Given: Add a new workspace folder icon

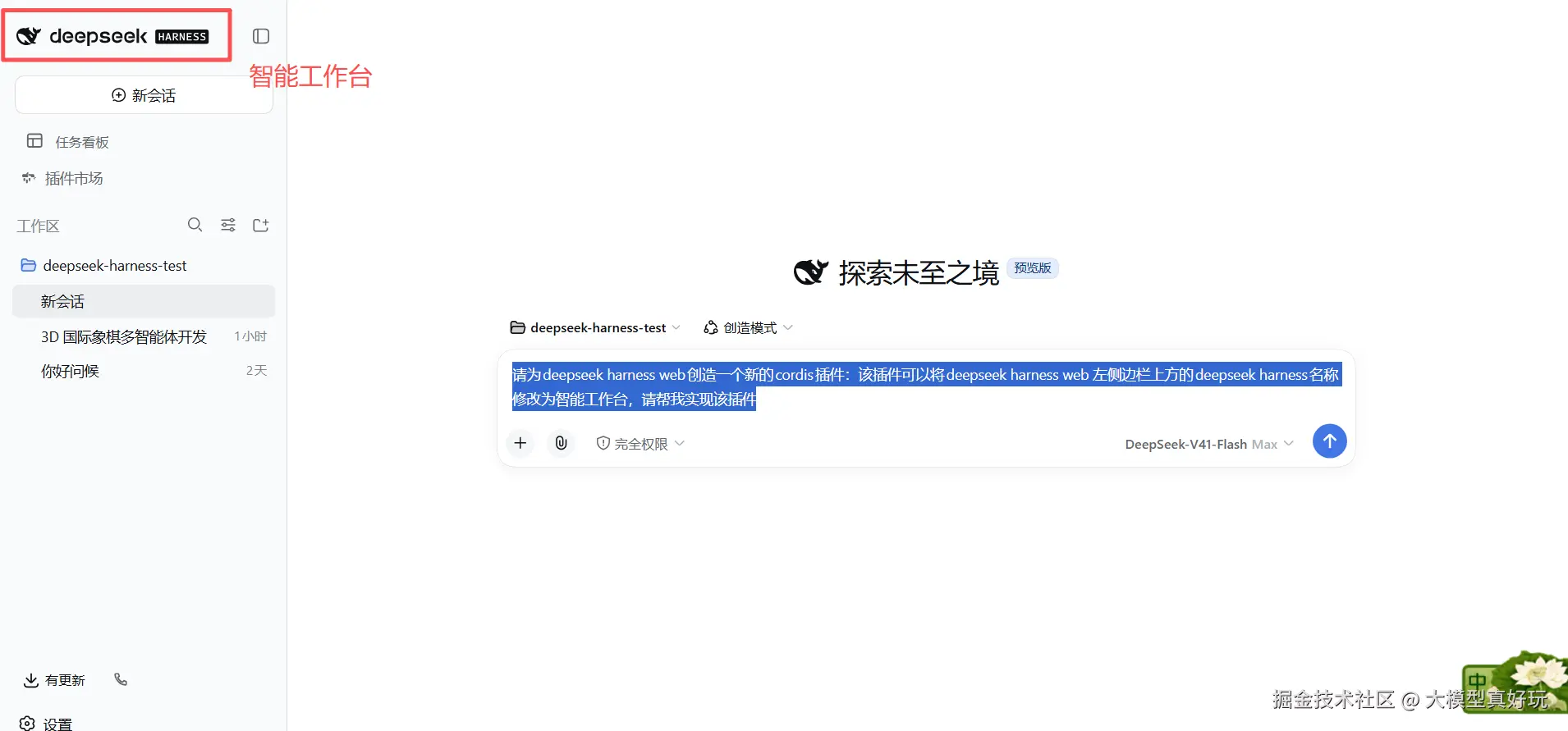Looking at the screenshot, I should coord(261,225).
